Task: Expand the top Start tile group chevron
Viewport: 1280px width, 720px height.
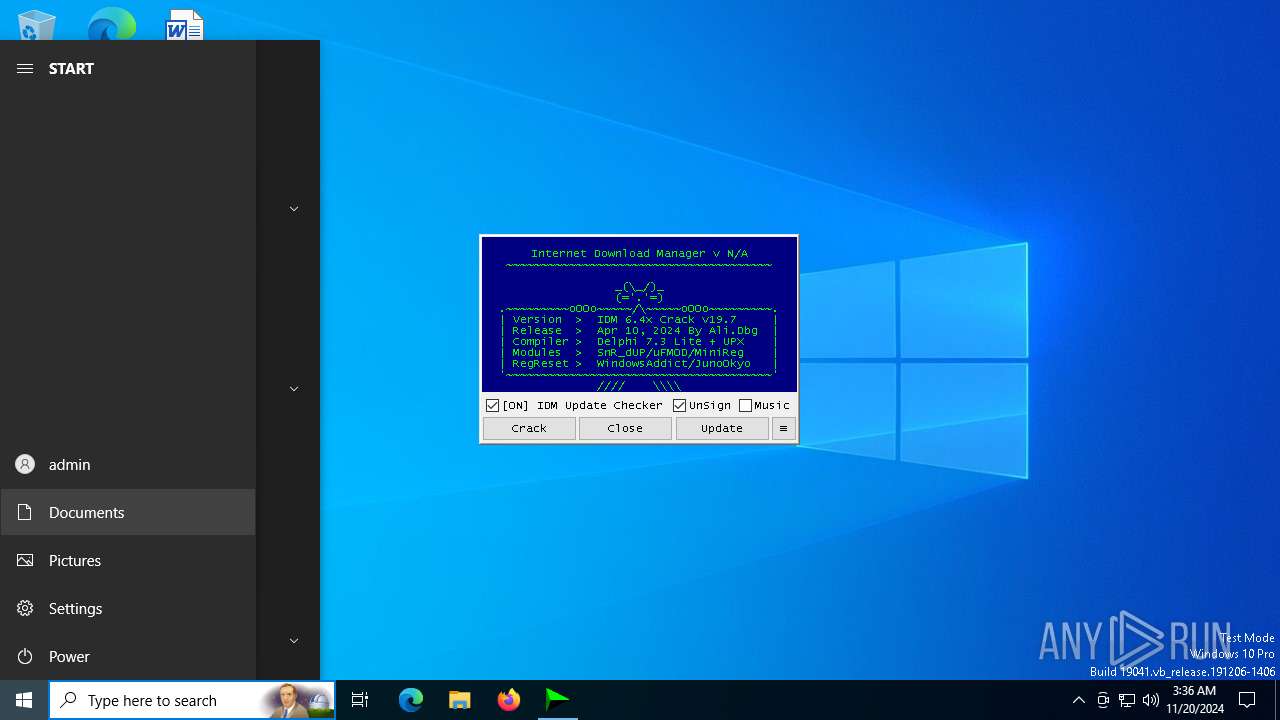Action: click(x=294, y=209)
